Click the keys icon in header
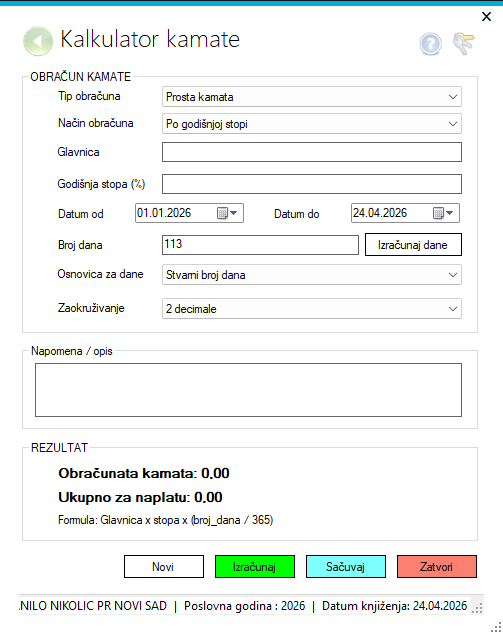503x633 pixels. 463,43
